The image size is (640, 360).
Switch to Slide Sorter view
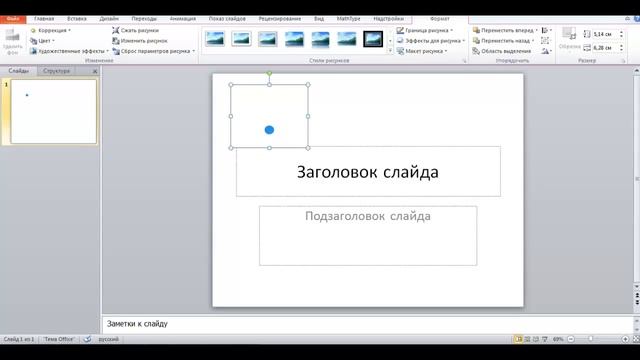pos(527,339)
